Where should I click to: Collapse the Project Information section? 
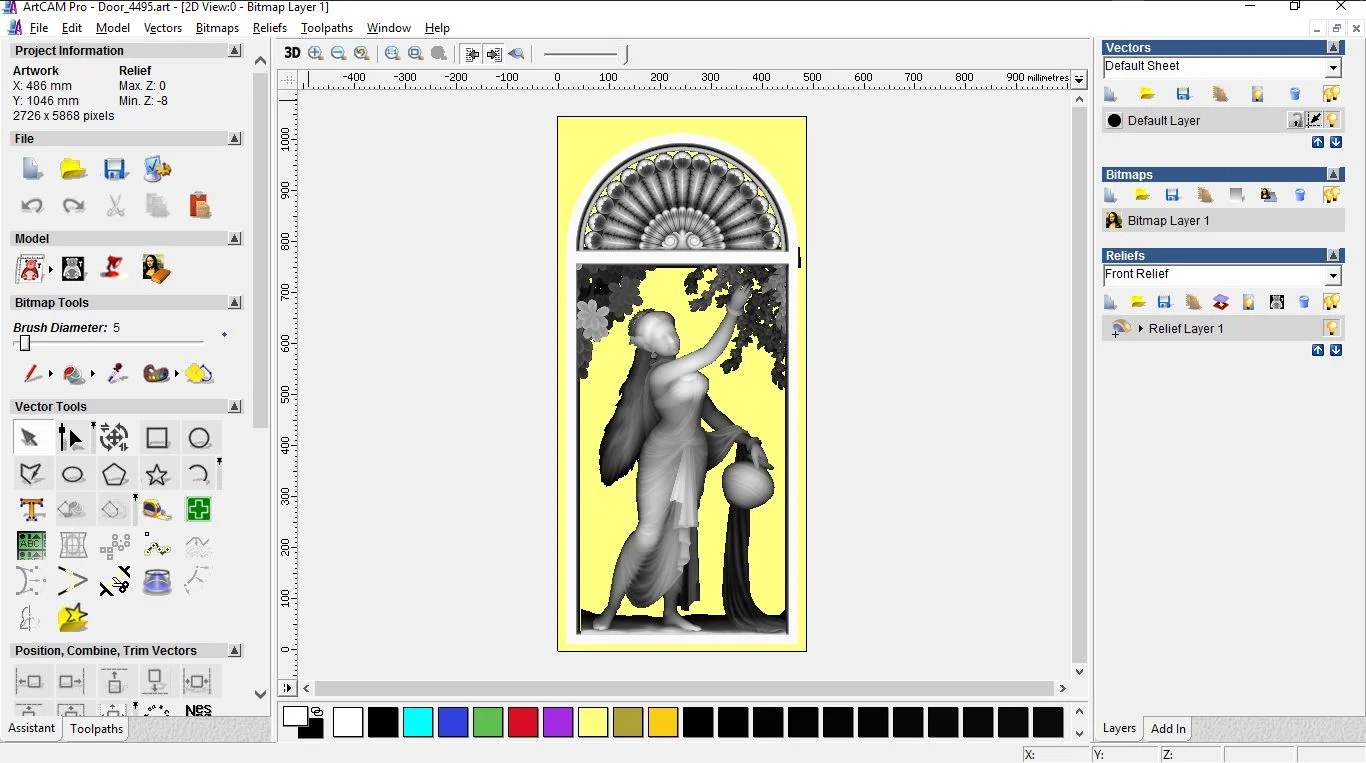(234, 51)
